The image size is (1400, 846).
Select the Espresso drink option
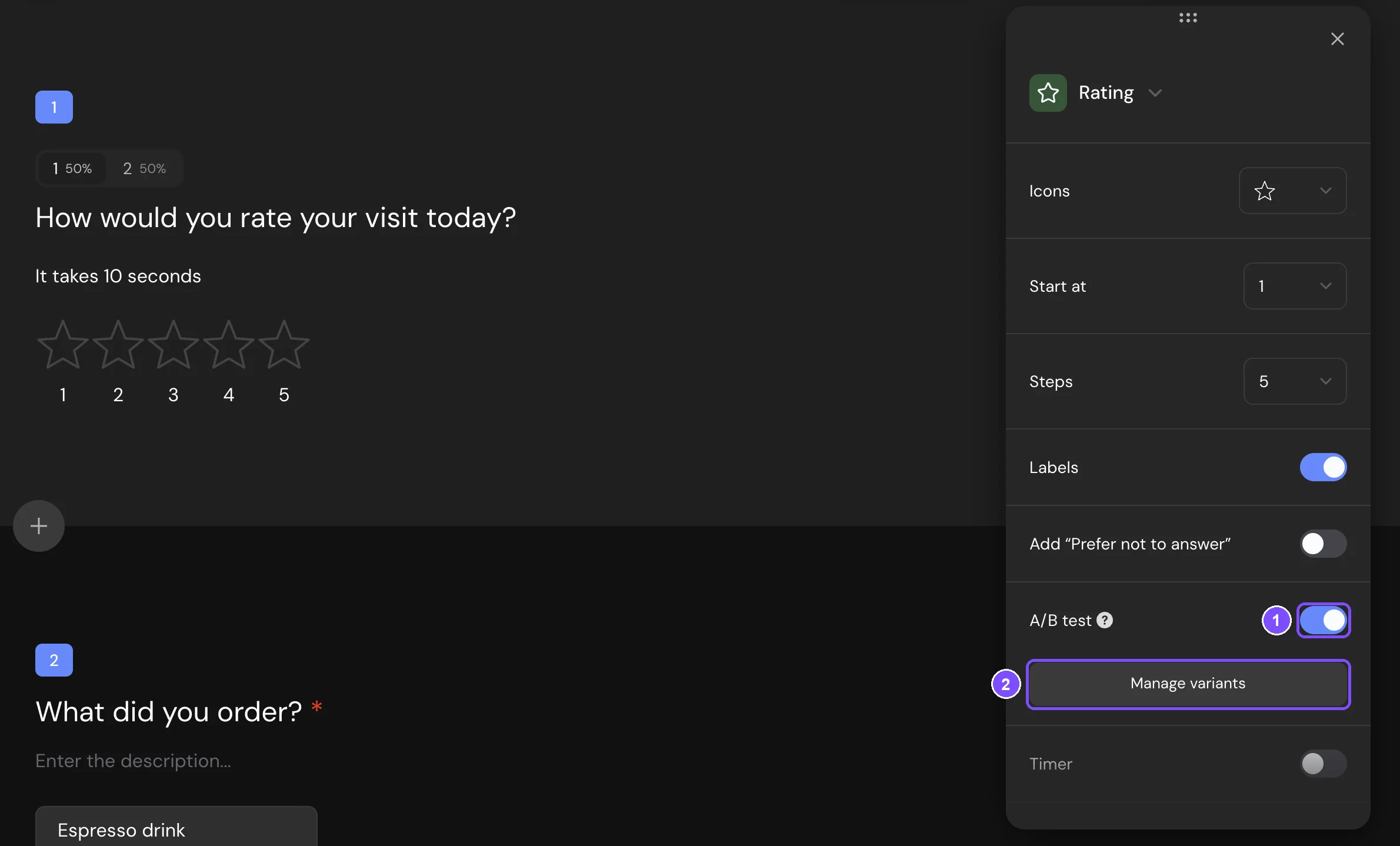(176, 827)
